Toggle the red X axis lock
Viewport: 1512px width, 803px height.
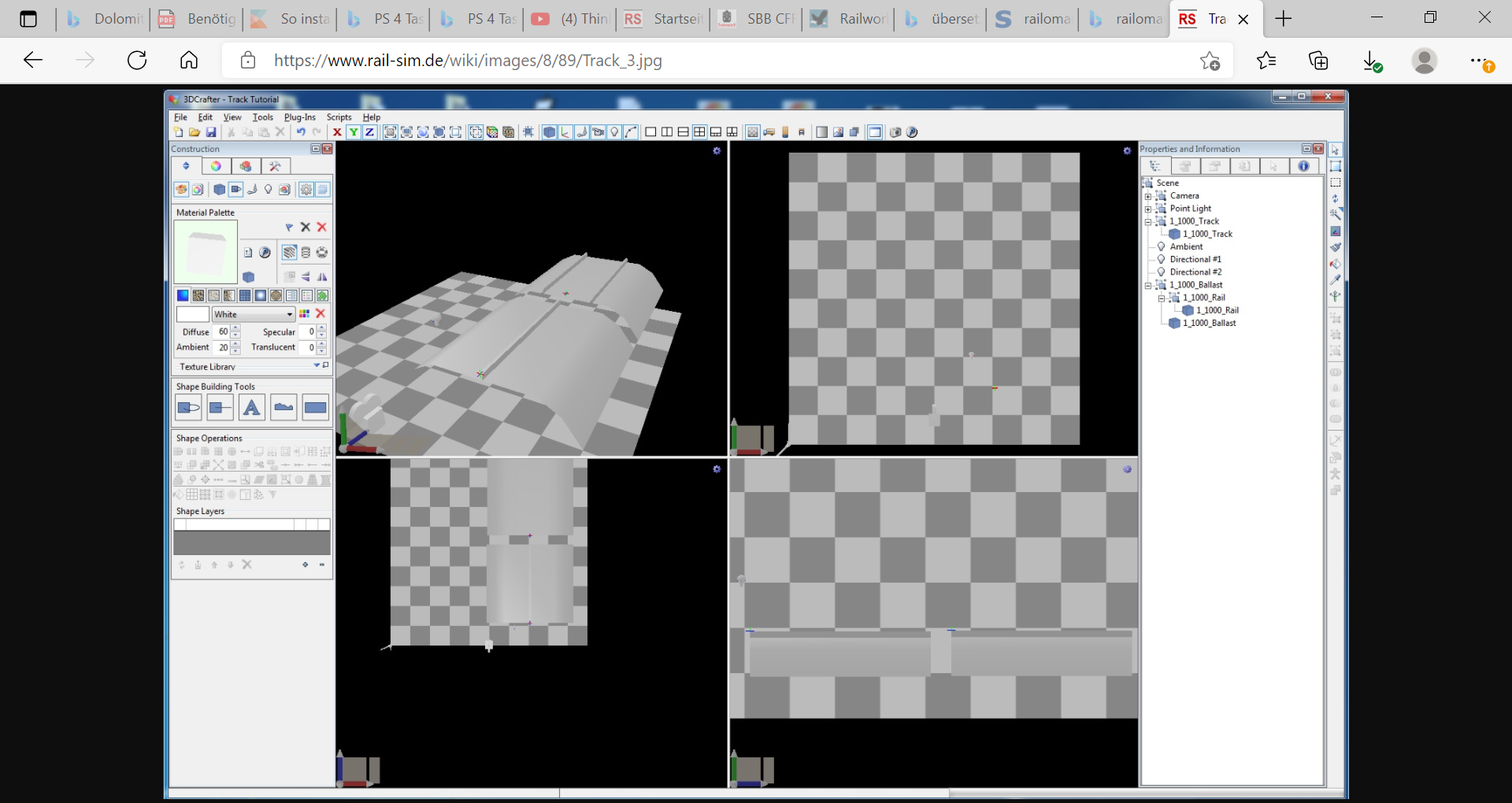pos(337,132)
